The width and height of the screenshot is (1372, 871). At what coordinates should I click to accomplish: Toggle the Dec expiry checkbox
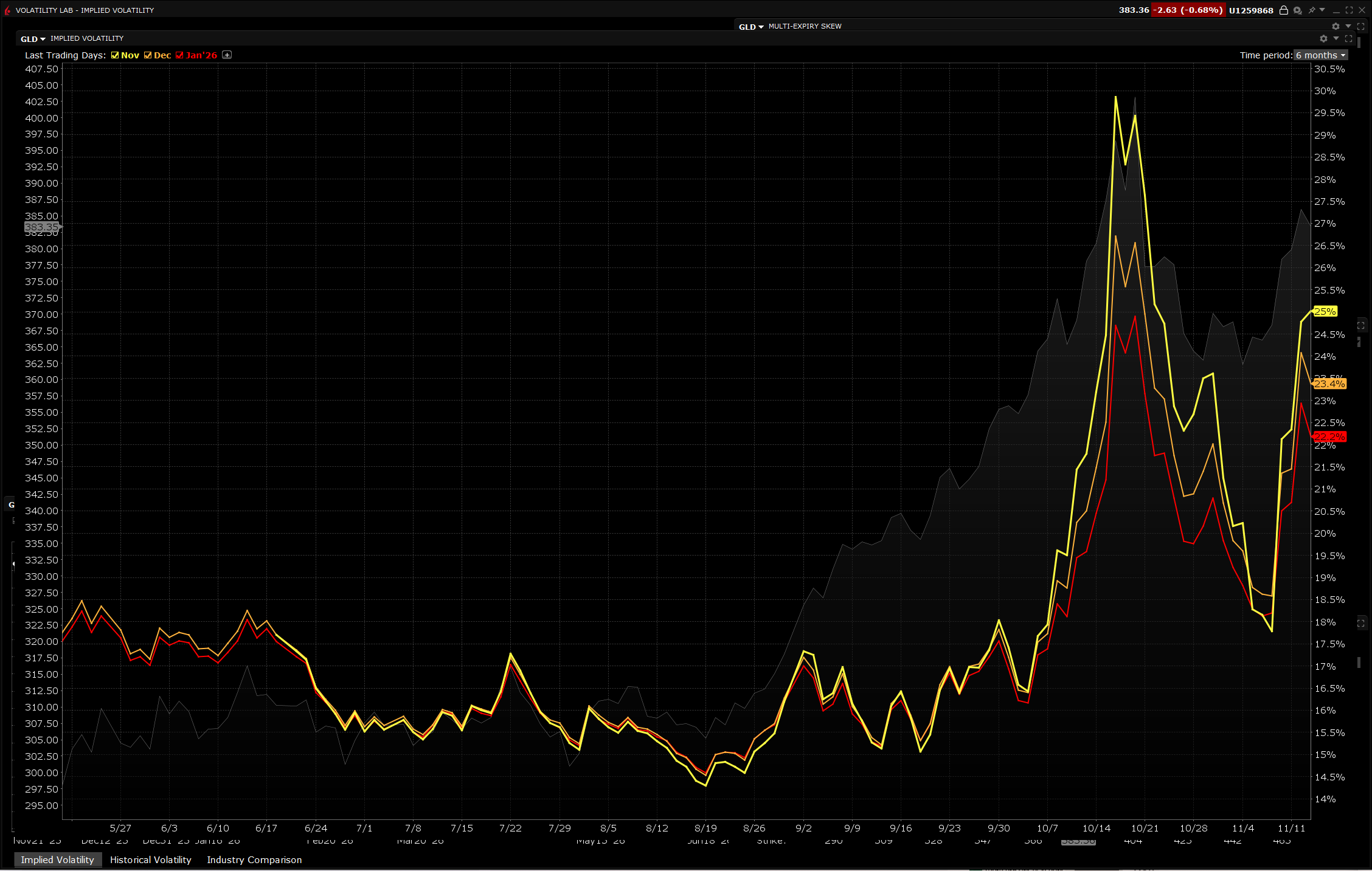(x=148, y=55)
